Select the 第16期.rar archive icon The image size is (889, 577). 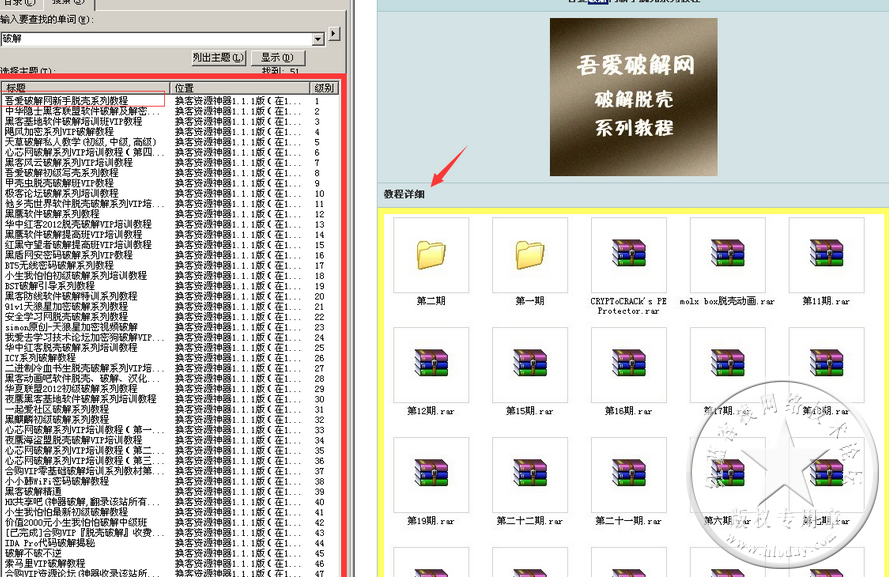[x=629, y=365]
